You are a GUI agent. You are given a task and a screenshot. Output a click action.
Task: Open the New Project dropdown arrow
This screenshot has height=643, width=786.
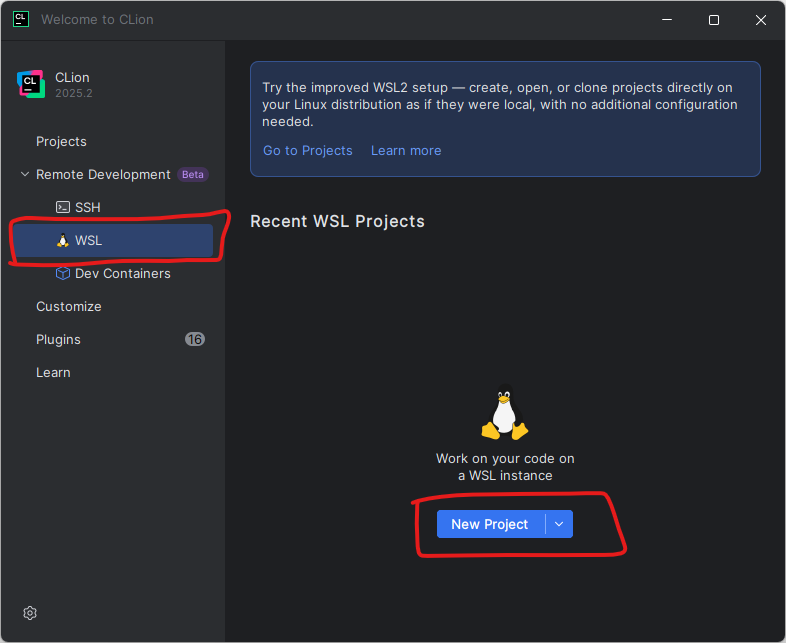(x=559, y=524)
